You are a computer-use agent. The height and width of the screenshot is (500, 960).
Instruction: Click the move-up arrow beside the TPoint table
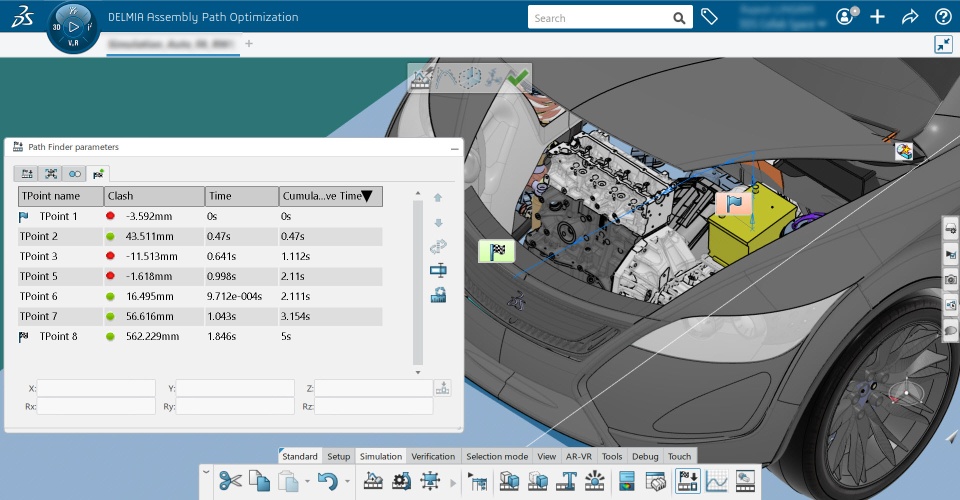(x=438, y=198)
